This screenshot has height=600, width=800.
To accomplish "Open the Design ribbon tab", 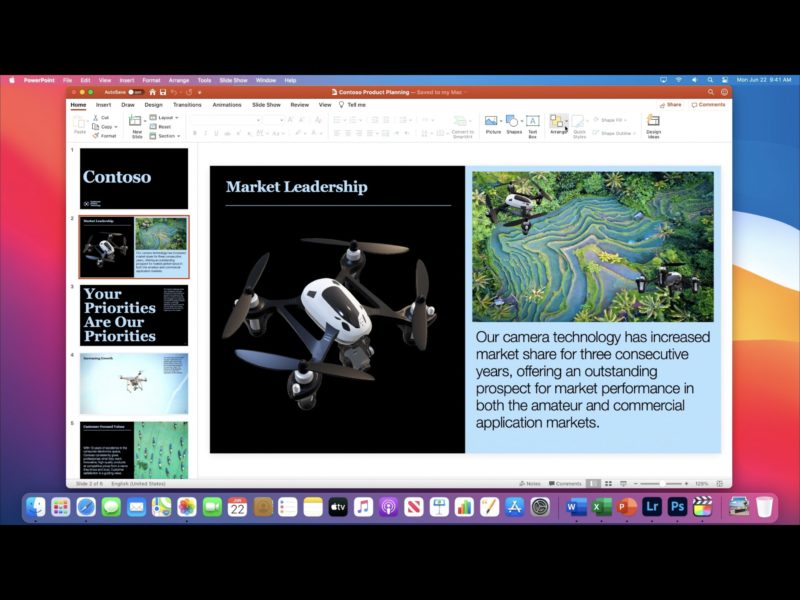I will pyautogui.click(x=154, y=105).
